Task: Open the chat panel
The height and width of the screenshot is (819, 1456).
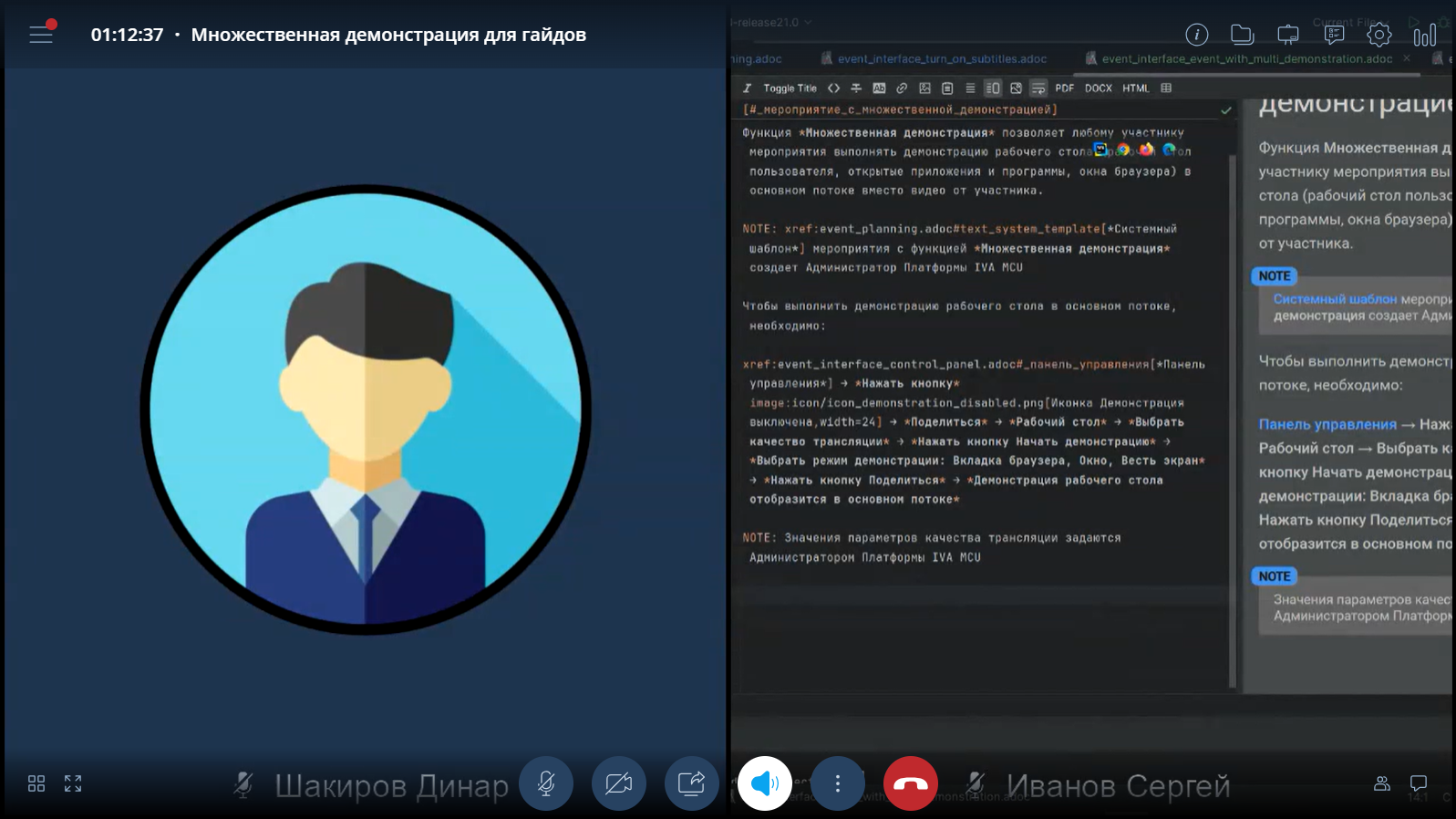Action: pos(1419,783)
